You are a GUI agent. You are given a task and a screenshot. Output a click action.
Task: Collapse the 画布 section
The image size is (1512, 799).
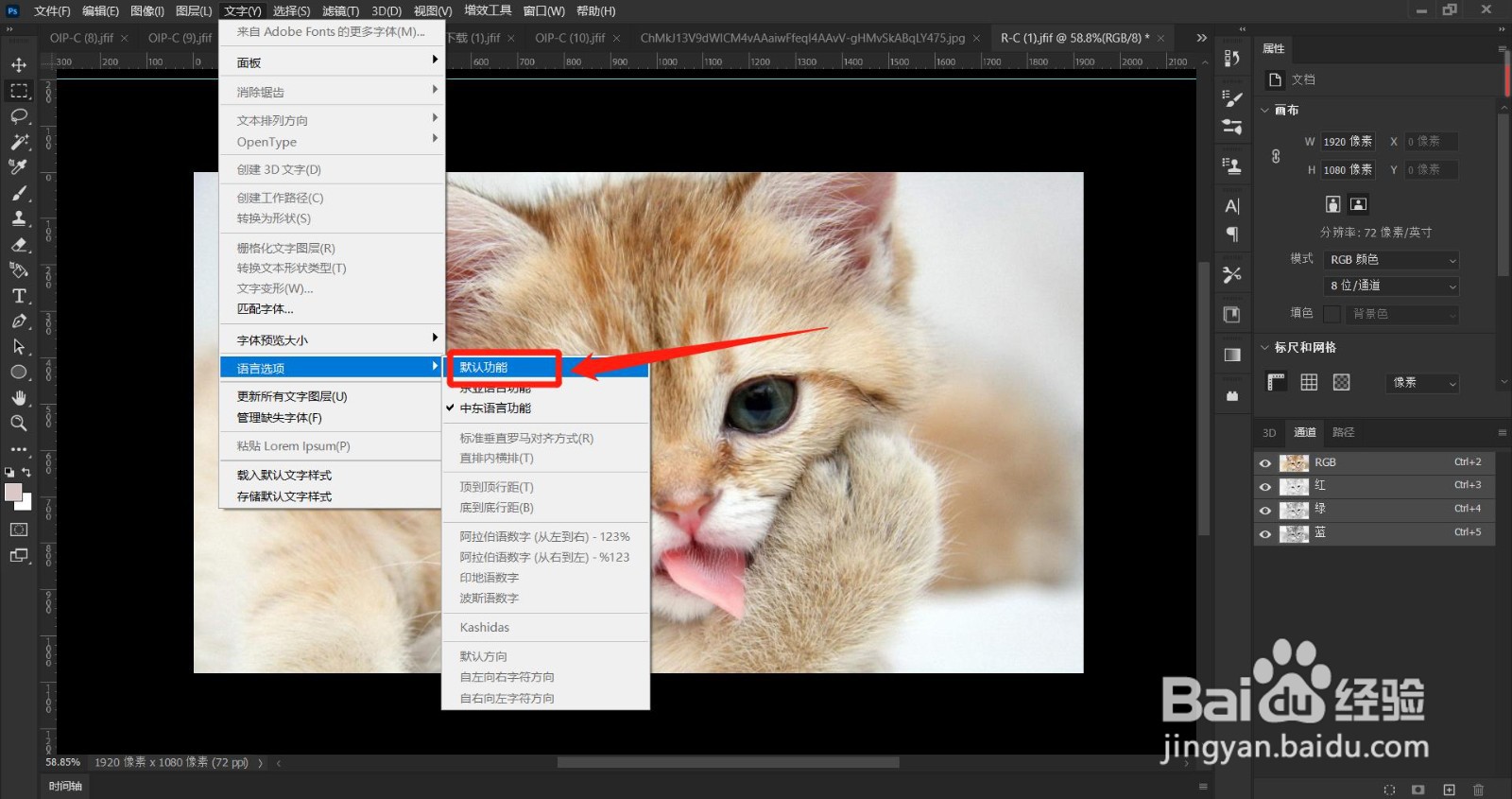click(x=1264, y=111)
